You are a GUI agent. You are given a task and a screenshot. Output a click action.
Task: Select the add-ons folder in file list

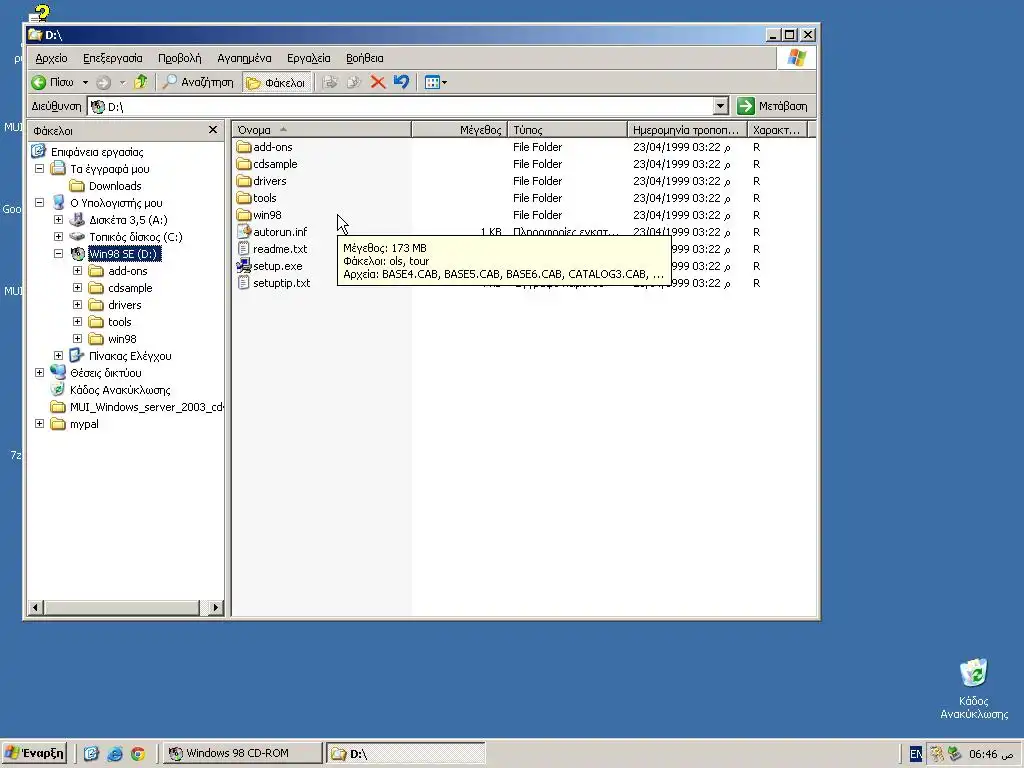click(x=272, y=147)
